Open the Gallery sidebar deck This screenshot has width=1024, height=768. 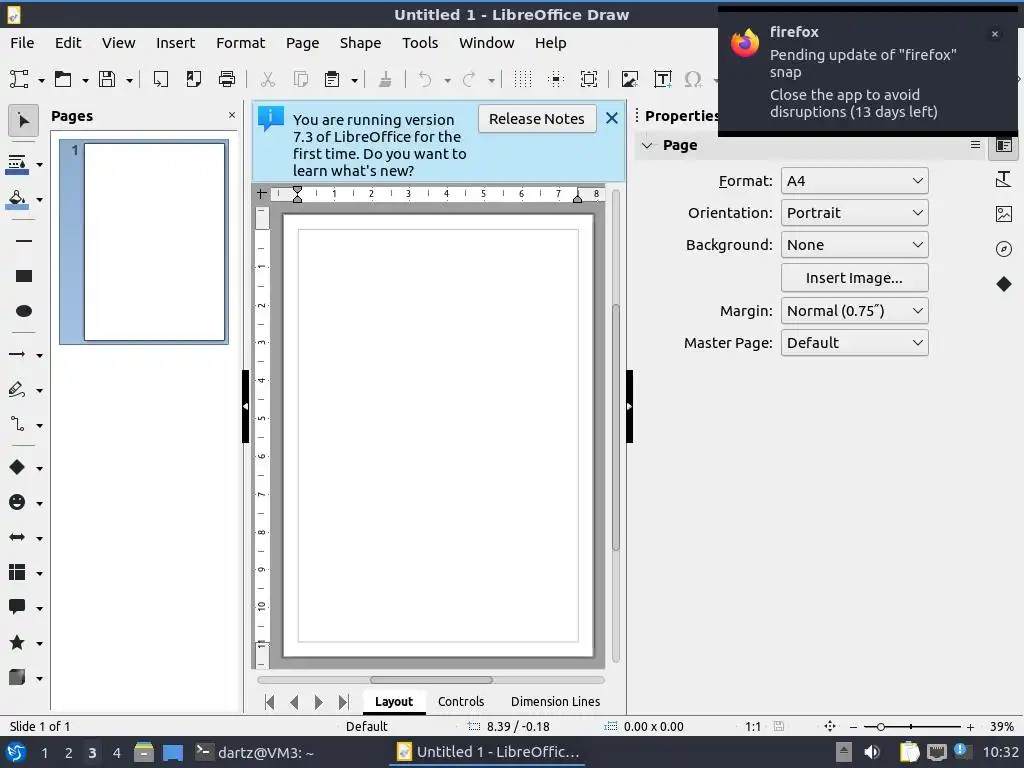1004,214
